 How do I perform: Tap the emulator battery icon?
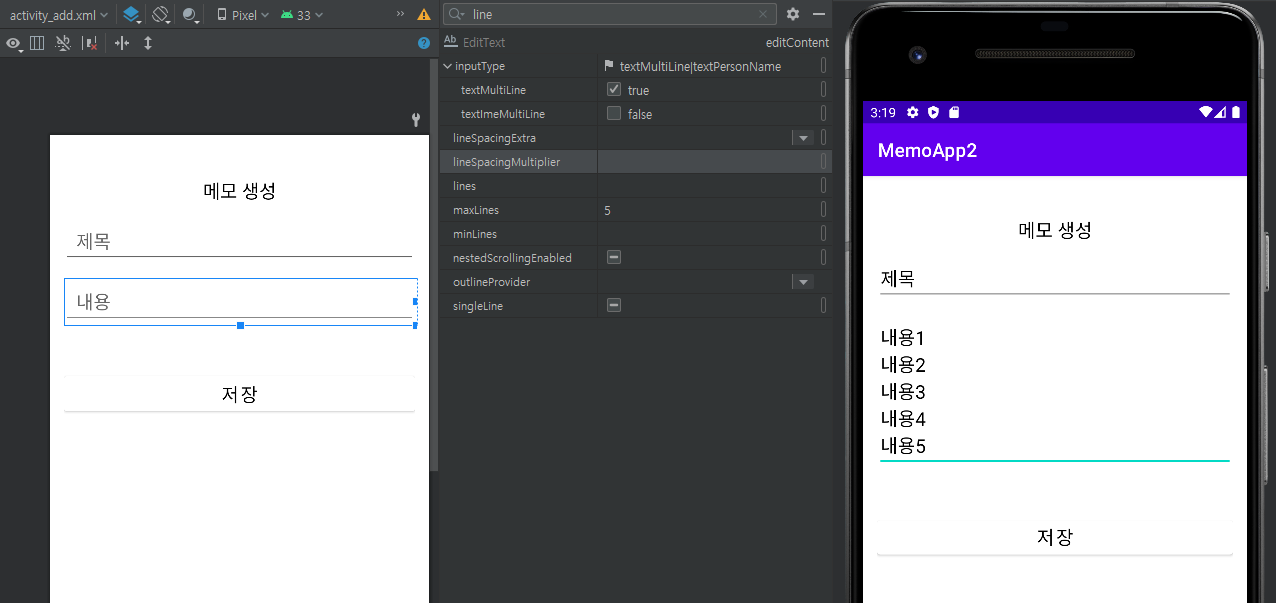point(1236,112)
